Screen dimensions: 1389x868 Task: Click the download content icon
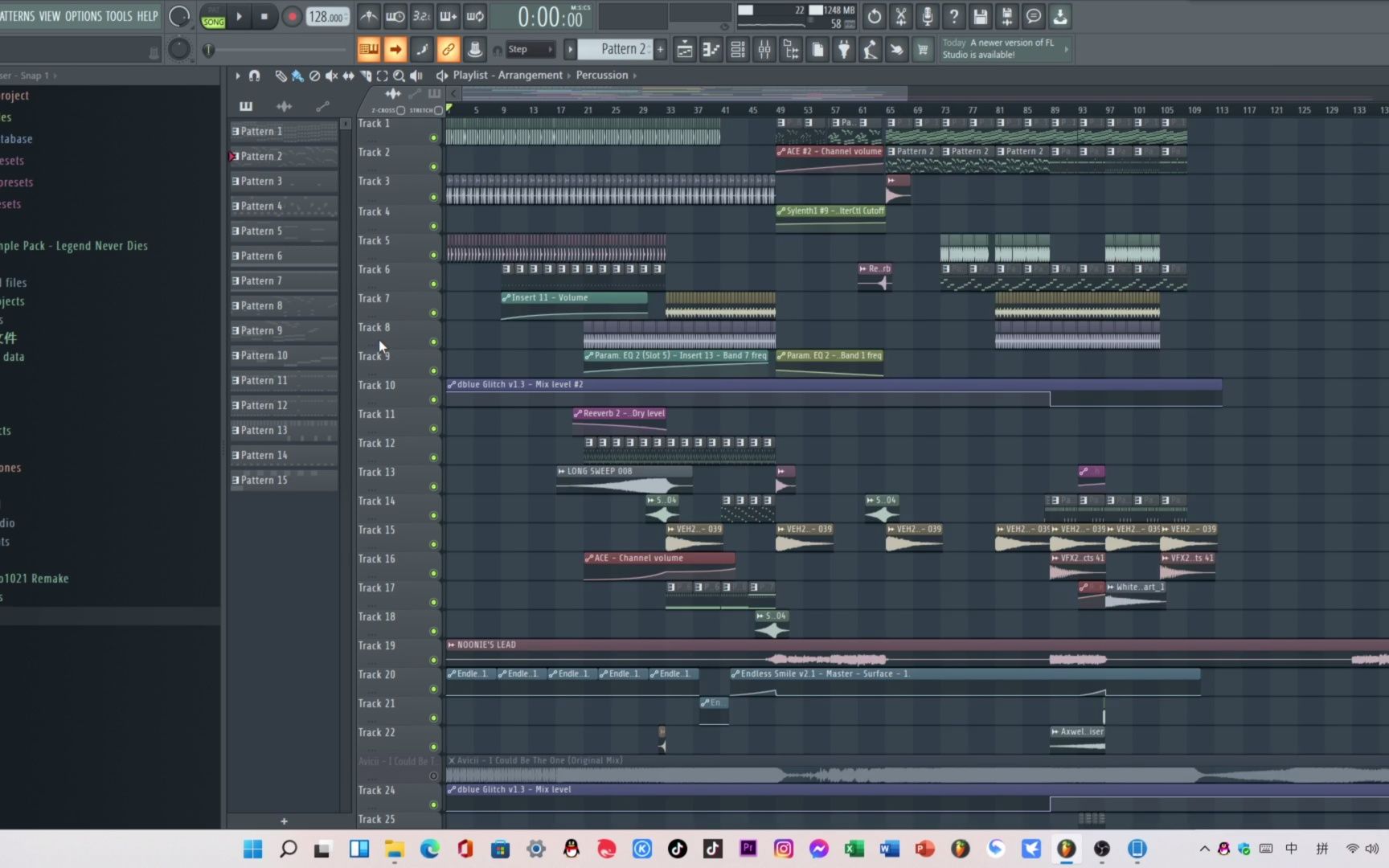[x=1060, y=16]
